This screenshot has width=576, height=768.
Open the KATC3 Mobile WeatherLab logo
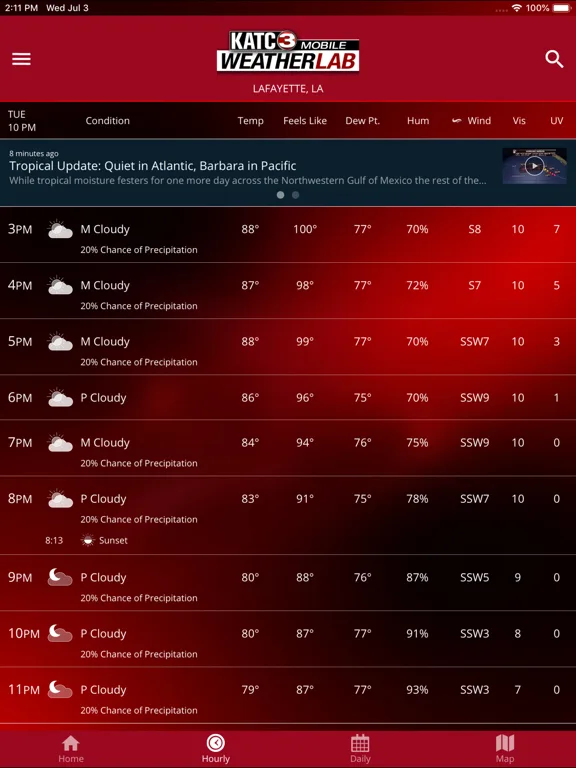click(288, 52)
